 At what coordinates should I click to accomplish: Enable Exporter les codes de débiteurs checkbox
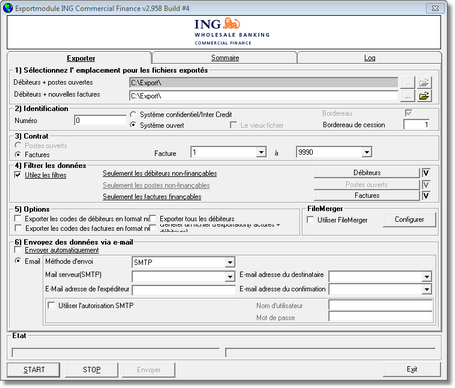tap(18, 219)
